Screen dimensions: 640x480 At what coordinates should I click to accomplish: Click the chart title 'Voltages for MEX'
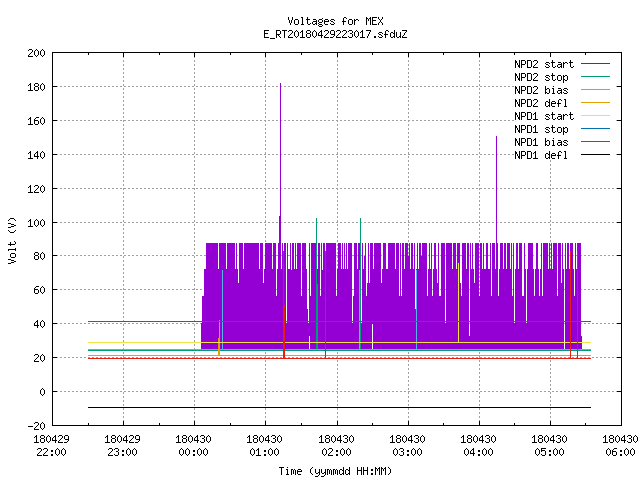point(335,21)
